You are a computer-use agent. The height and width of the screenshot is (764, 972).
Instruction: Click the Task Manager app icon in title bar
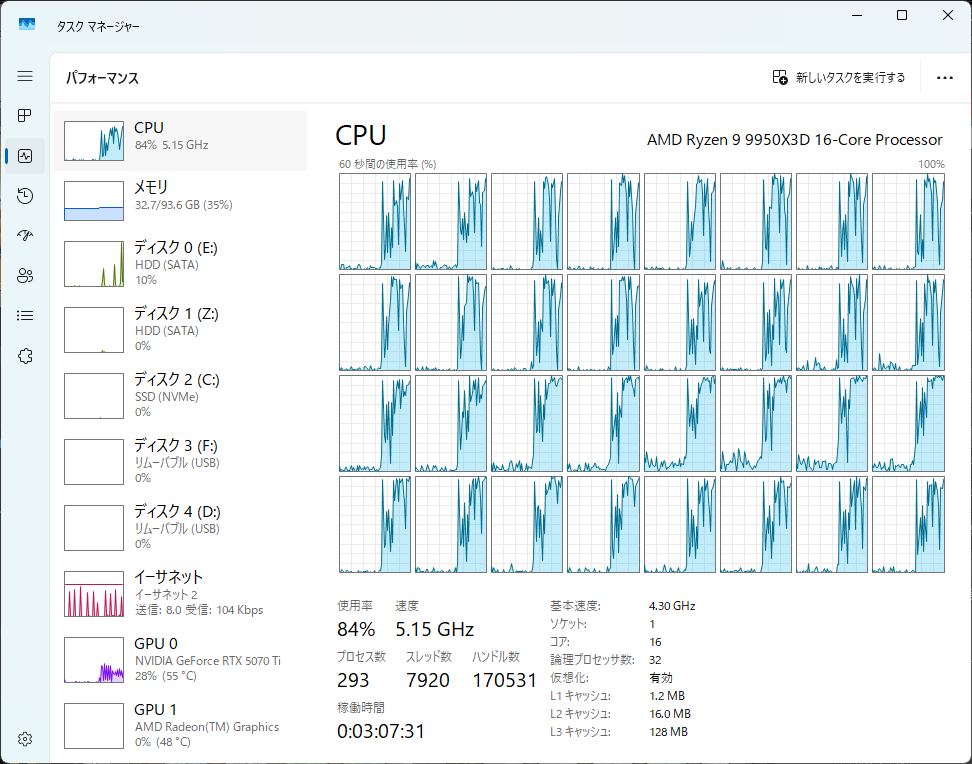pyautogui.click(x=27, y=25)
